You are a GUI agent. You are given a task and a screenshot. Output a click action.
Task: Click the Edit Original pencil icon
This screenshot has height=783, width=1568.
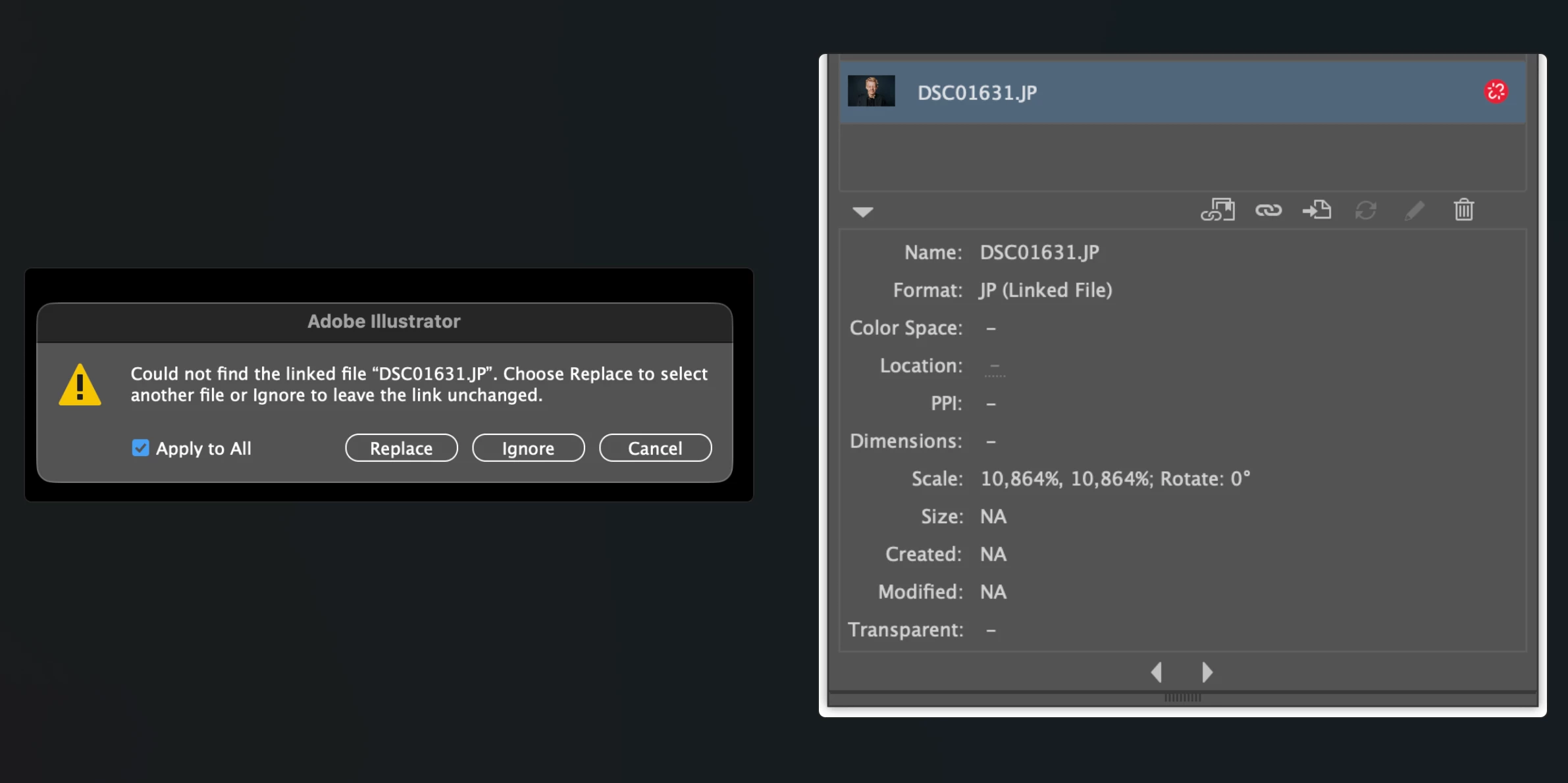[x=1415, y=210]
